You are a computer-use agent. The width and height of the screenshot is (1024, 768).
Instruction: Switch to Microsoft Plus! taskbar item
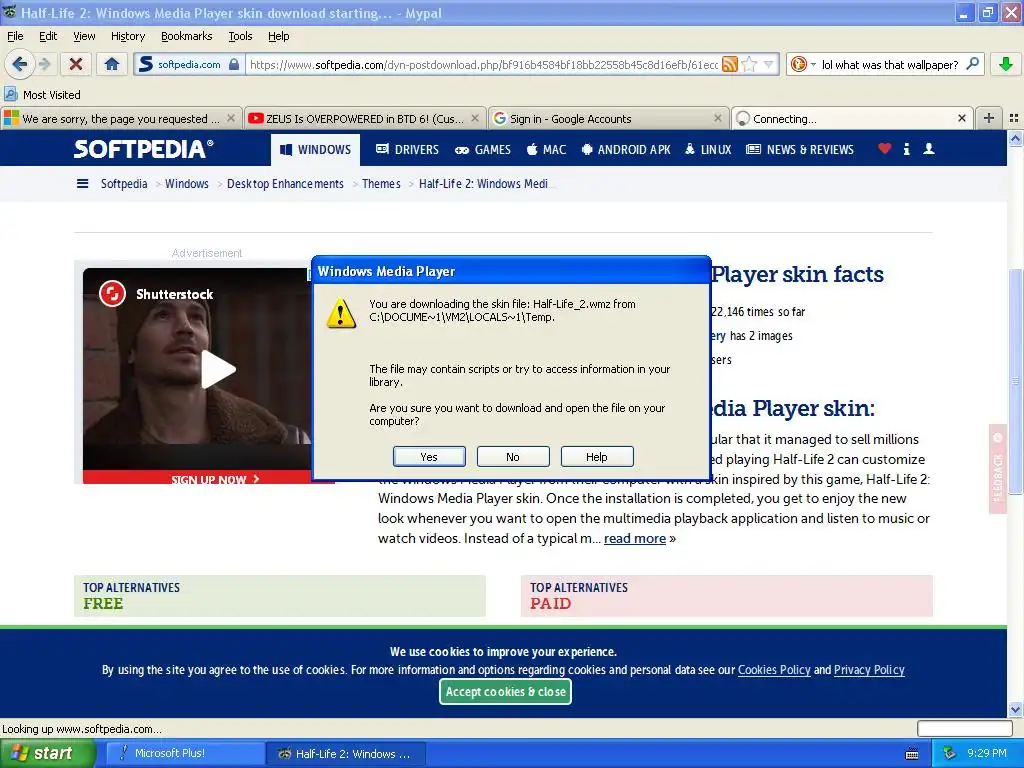coord(185,753)
